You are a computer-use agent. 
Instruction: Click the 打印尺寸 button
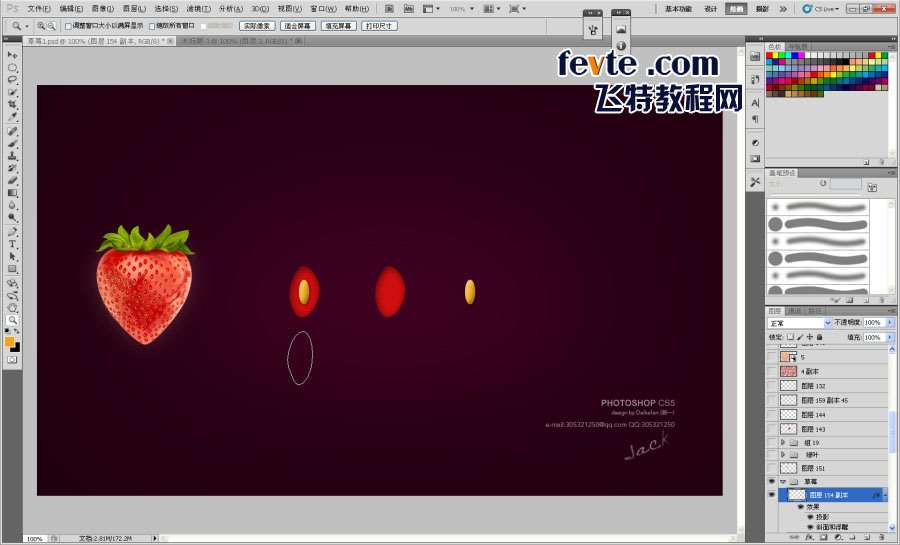click(x=379, y=26)
